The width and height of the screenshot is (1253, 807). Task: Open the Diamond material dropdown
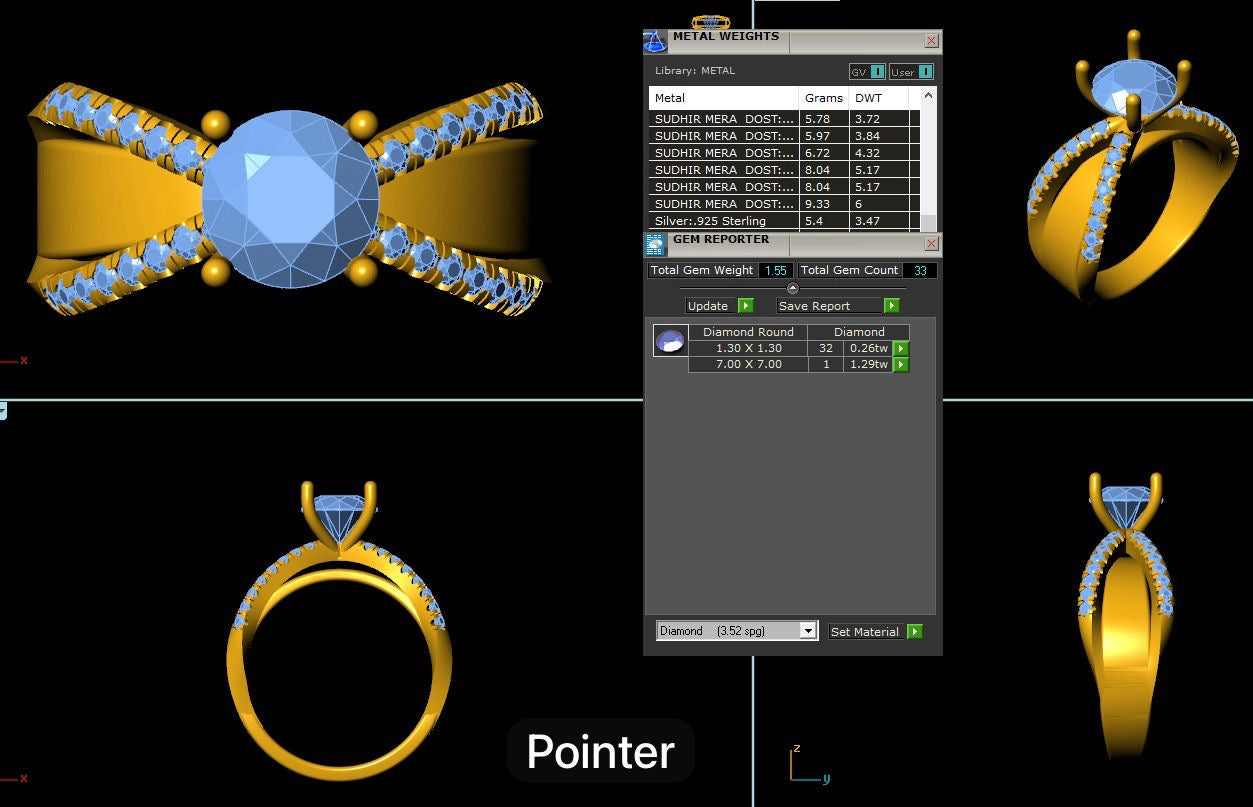[x=808, y=631]
